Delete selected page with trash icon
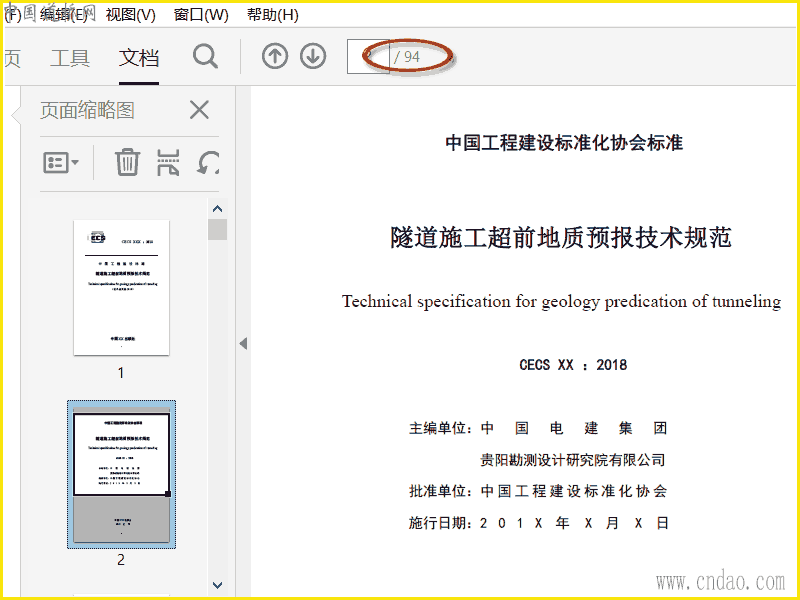 click(127, 162)
